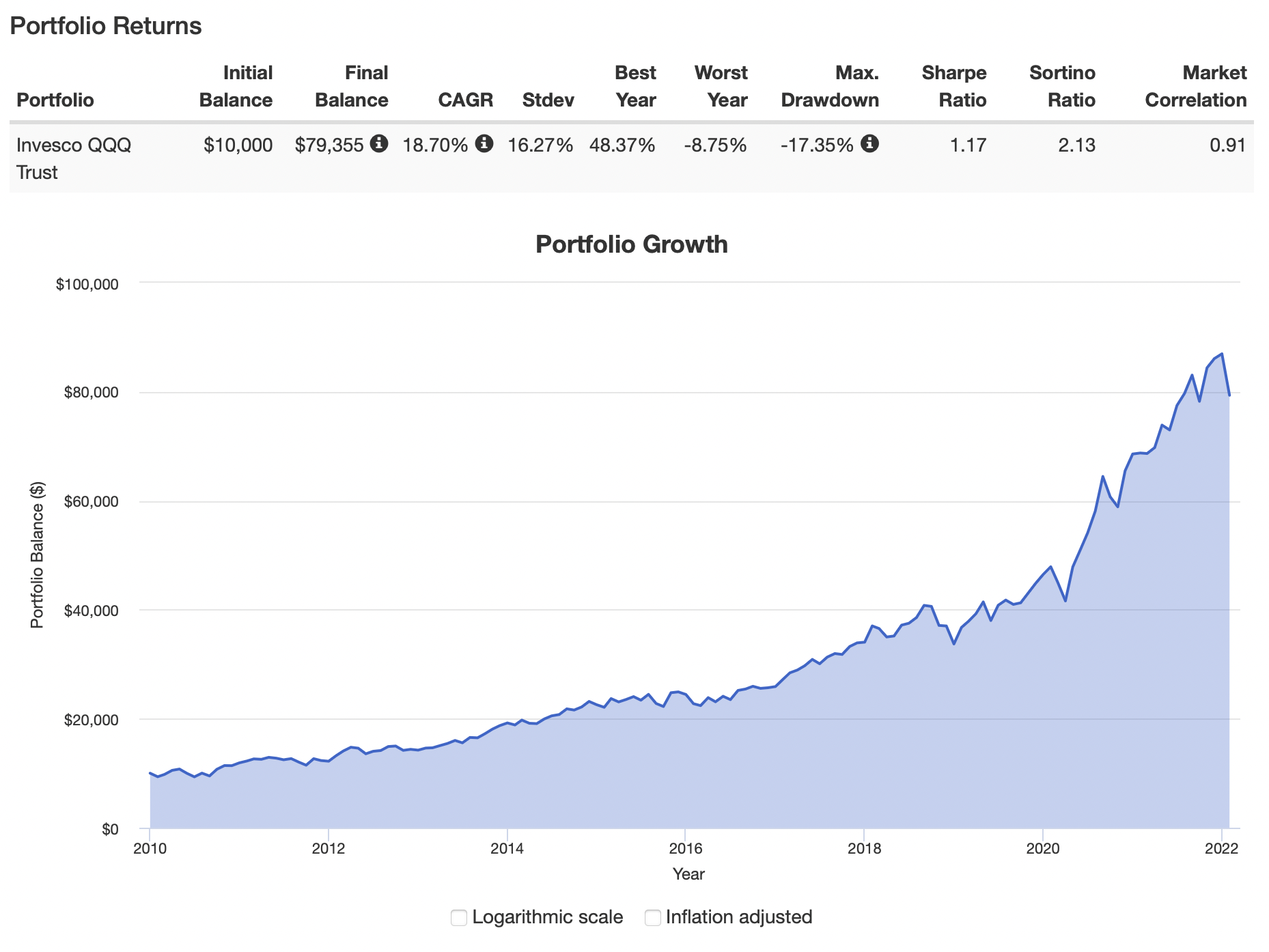1269x952 pixels.
Task: Click the 2012 x-axis label
Action: (329, 849)
